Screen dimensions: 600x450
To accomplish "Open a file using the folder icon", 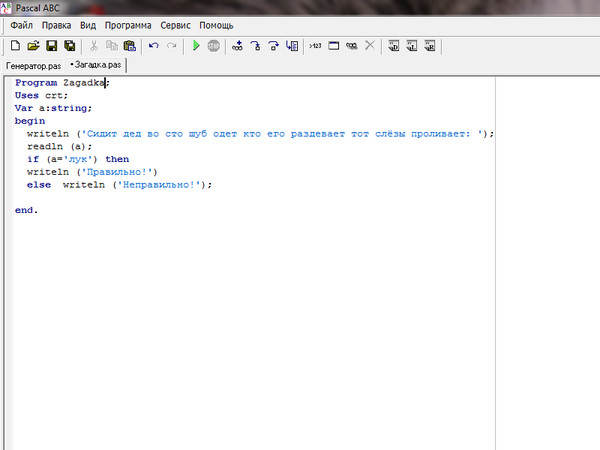I will pyautogui.click(x=33, y=46).
